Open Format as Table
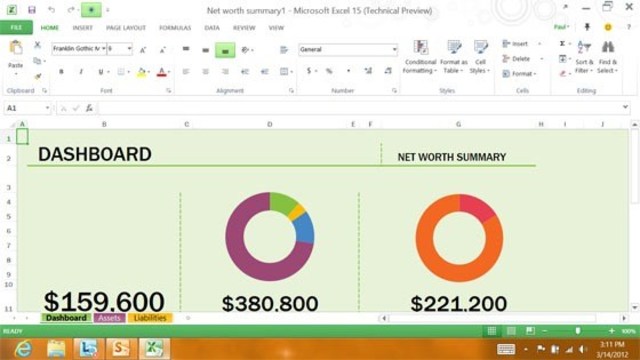Viewport: 640px width, 360px height. 453,57
